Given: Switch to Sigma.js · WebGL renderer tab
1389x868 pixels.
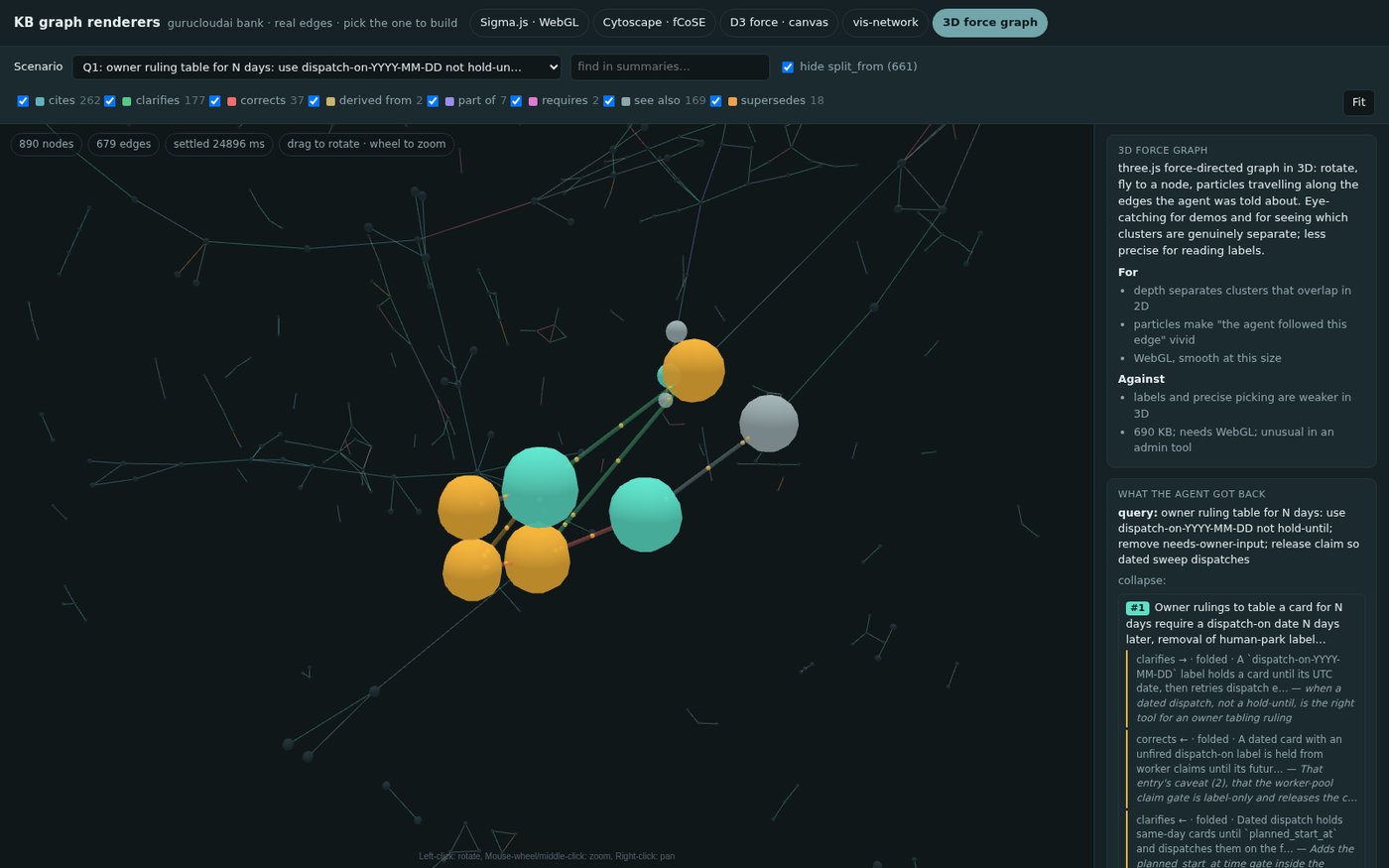Looking at the screenshot, I should (529, 23).
